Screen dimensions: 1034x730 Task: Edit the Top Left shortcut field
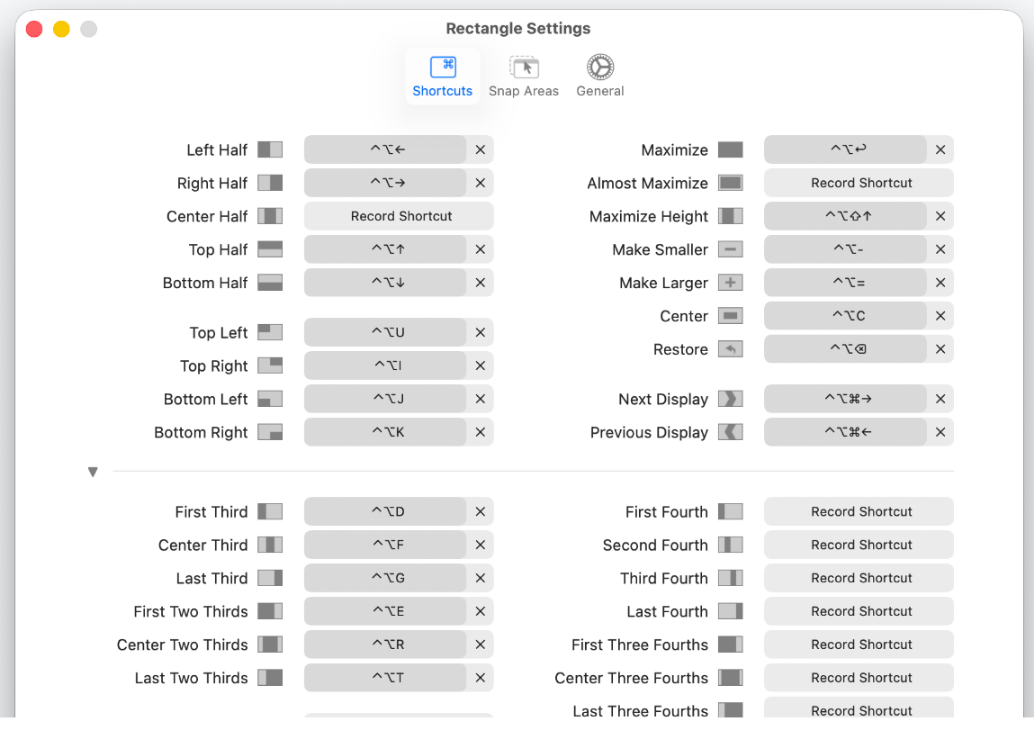pyautogui.click(x=385, y=332)
